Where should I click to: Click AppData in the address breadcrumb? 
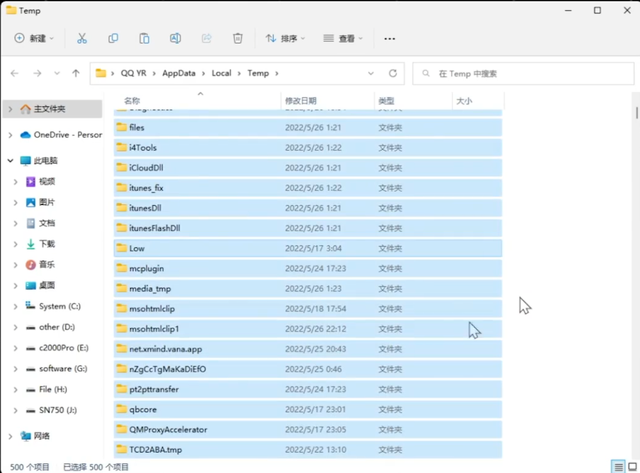pos(179,73)
